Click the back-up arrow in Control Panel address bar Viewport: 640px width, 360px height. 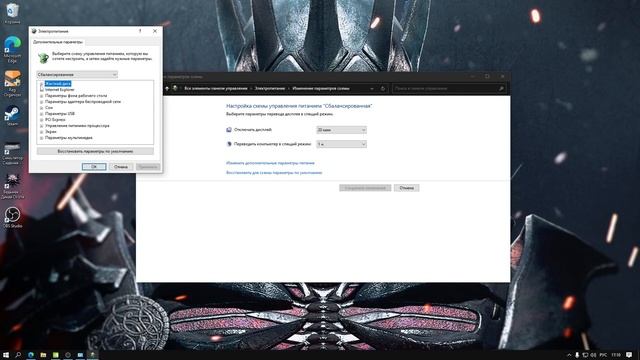coord(167,88)
